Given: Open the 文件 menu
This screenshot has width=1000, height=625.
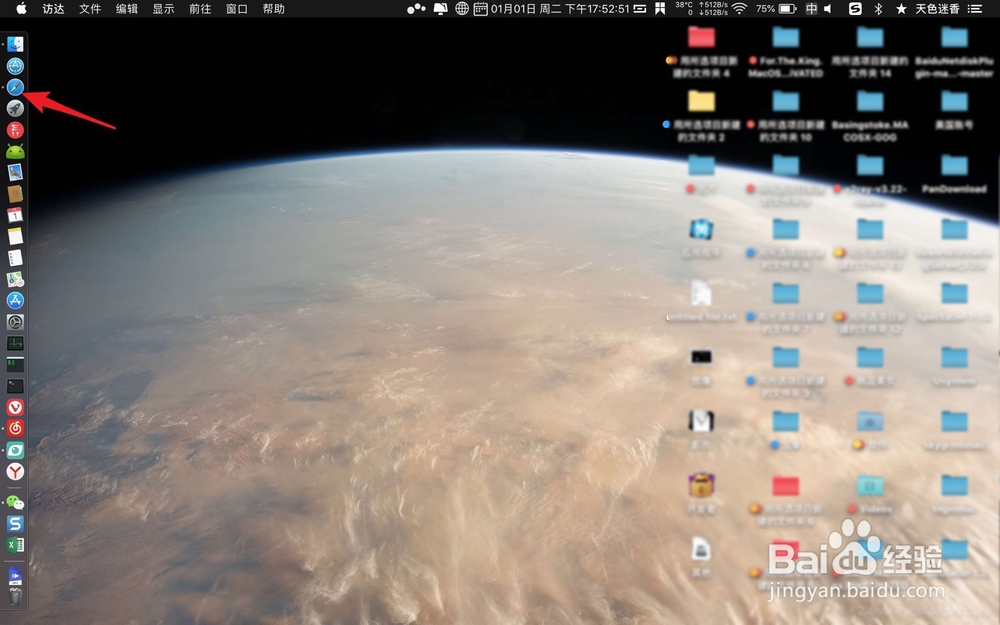Looking at the screenshot, I should click(x=90, y=8).
